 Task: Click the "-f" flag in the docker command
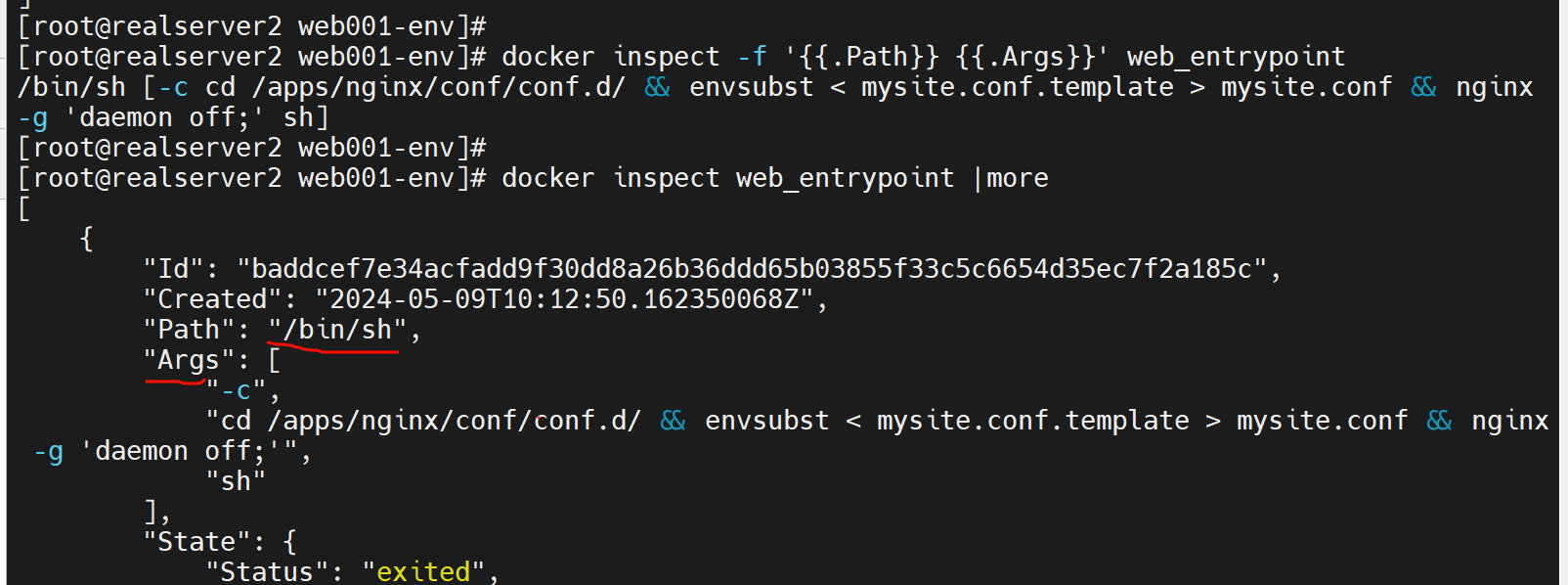[x=752, y=57]
